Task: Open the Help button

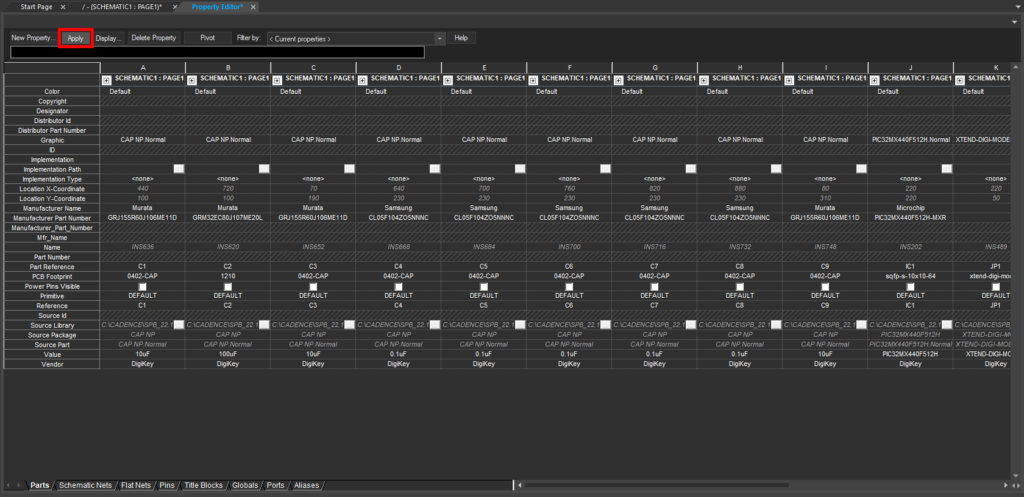Action: [461, 39]
